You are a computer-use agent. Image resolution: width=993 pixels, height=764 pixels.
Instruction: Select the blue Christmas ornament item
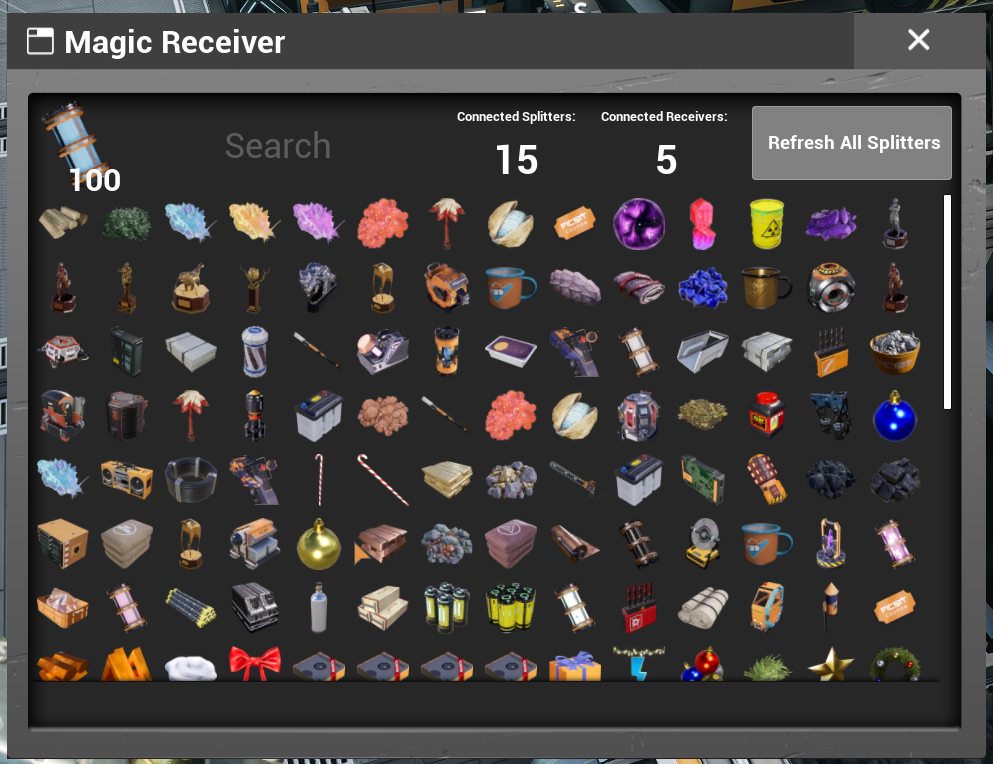[x=894, y=416]
